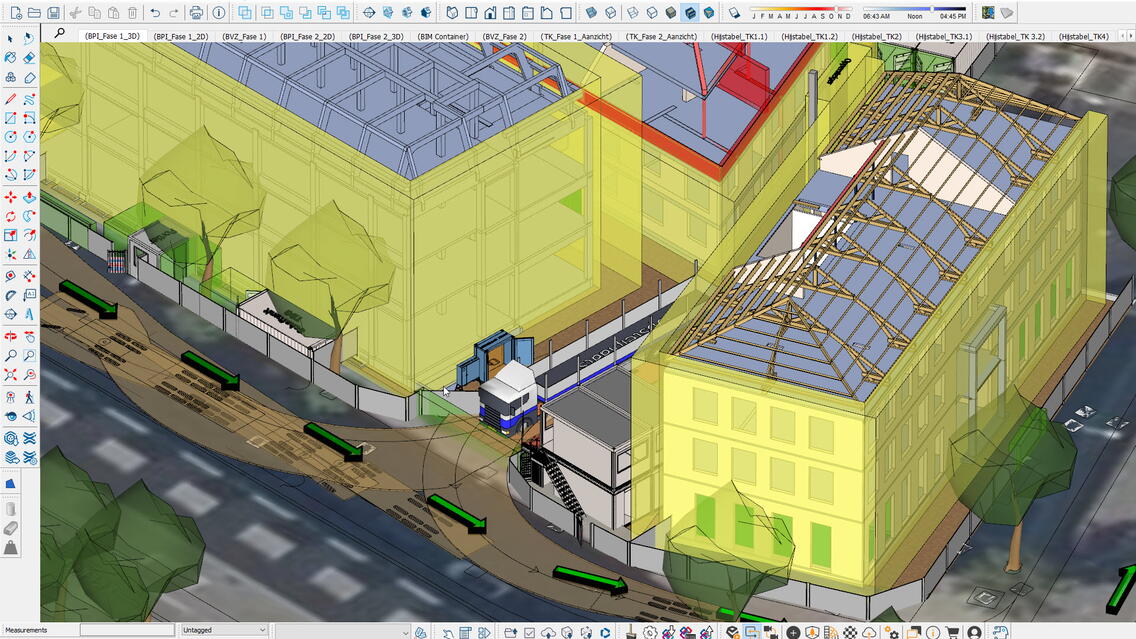Click the Redo arrow icon

pyautogui.click(x=174, y=13)
